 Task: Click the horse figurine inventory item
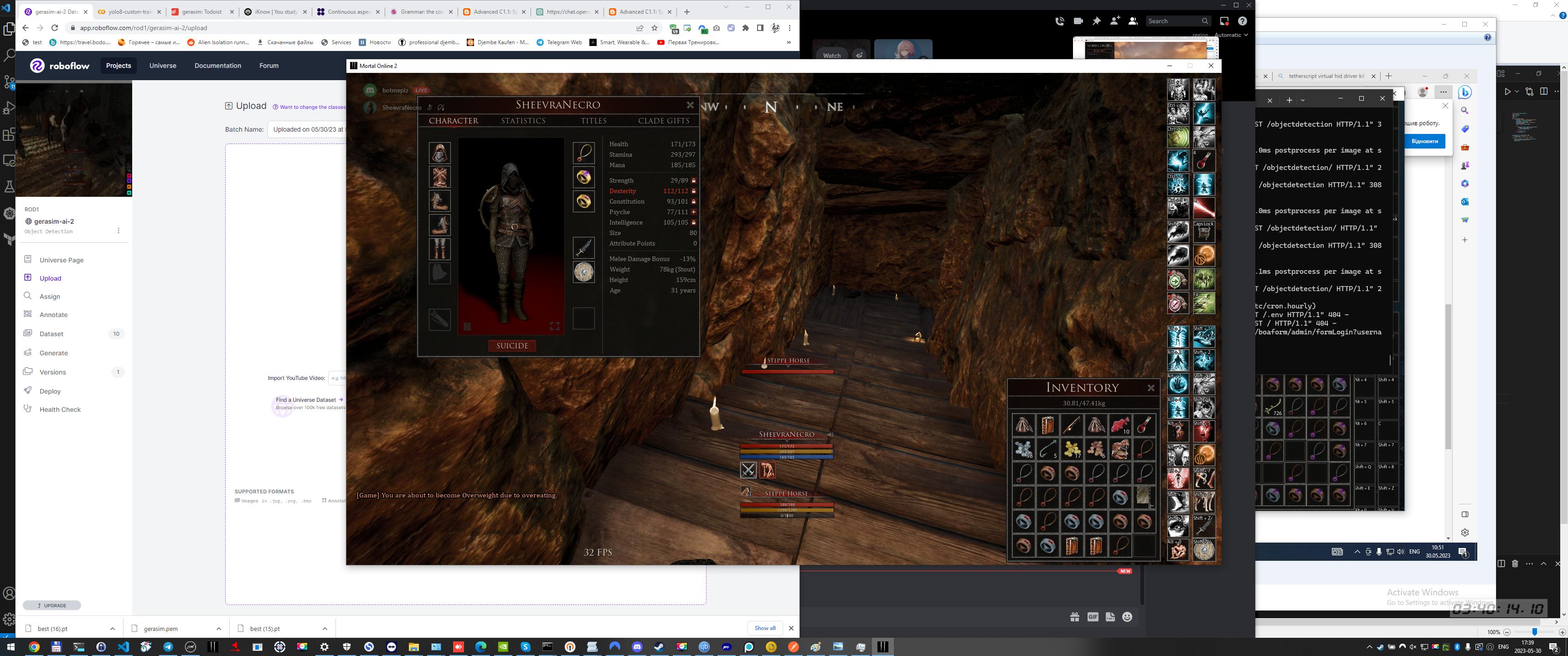pyautogui.click(x=1120, y=449)
